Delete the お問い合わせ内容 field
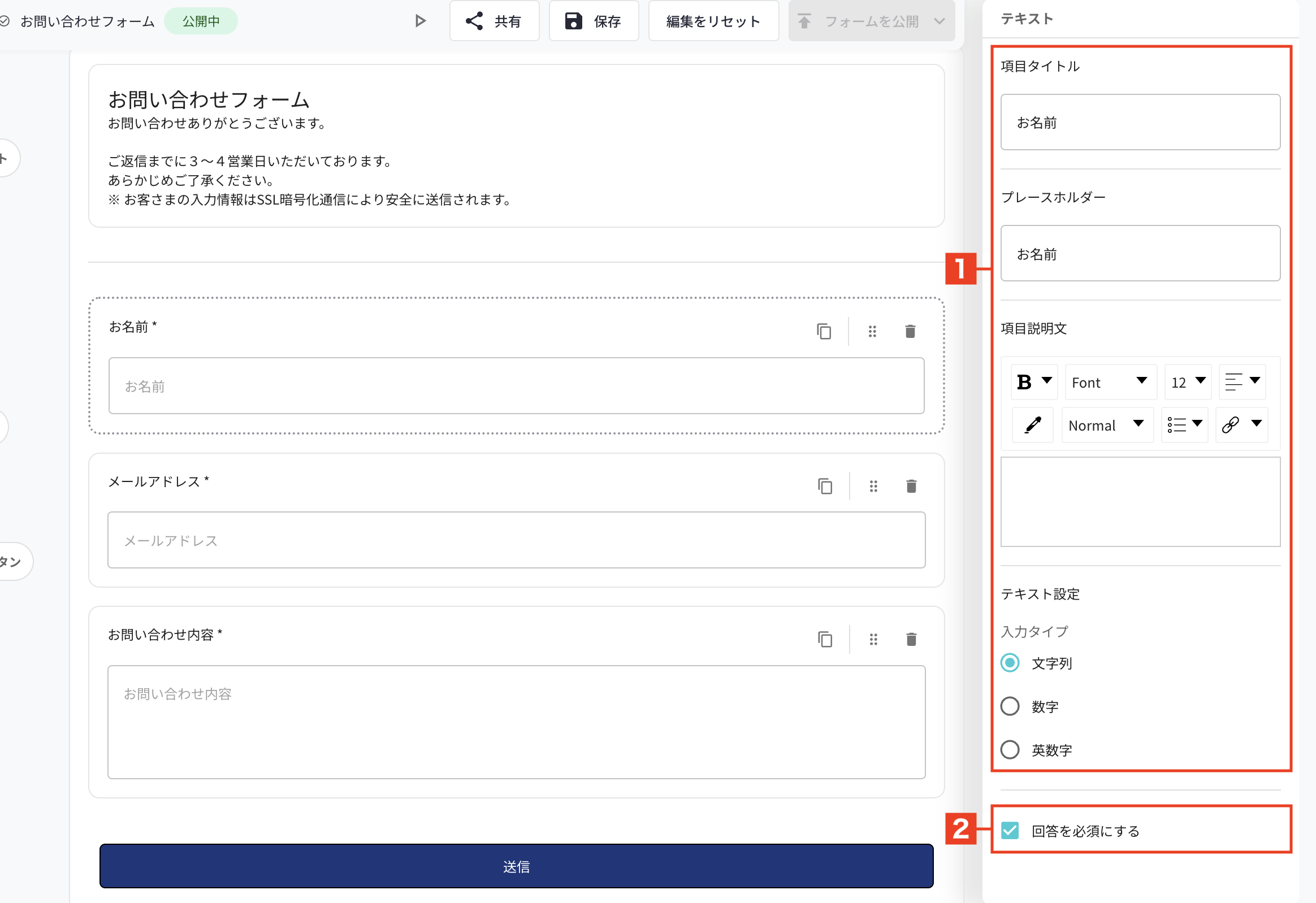Screen dimensions: 1316x903 [911, 639]
